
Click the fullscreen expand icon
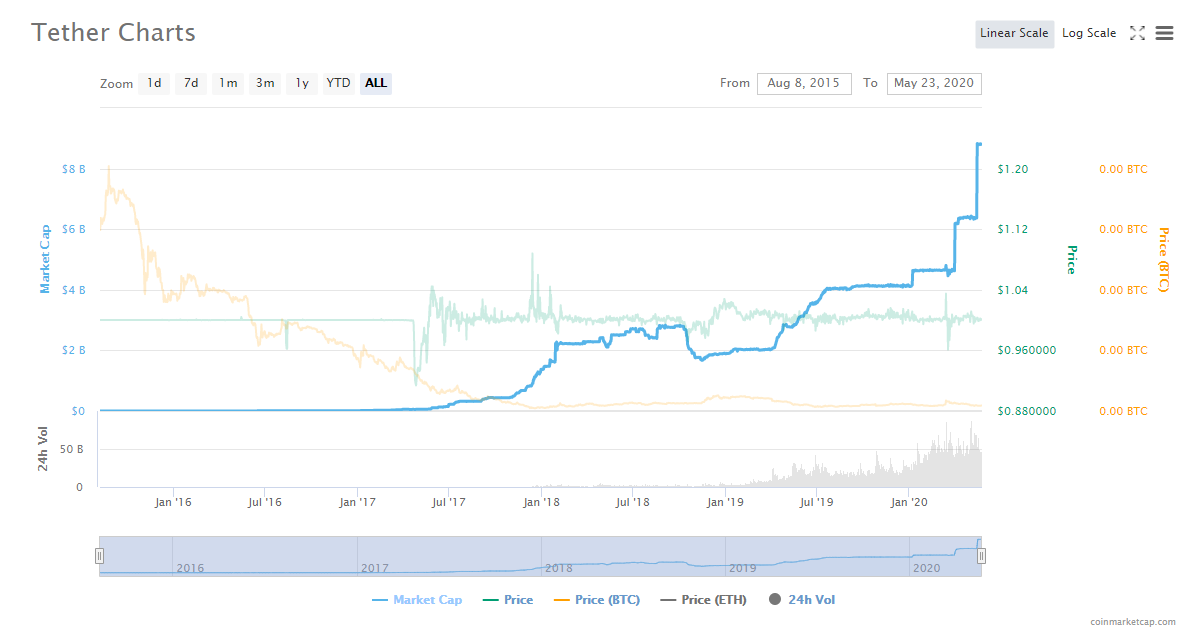[x=1137, y=33]
